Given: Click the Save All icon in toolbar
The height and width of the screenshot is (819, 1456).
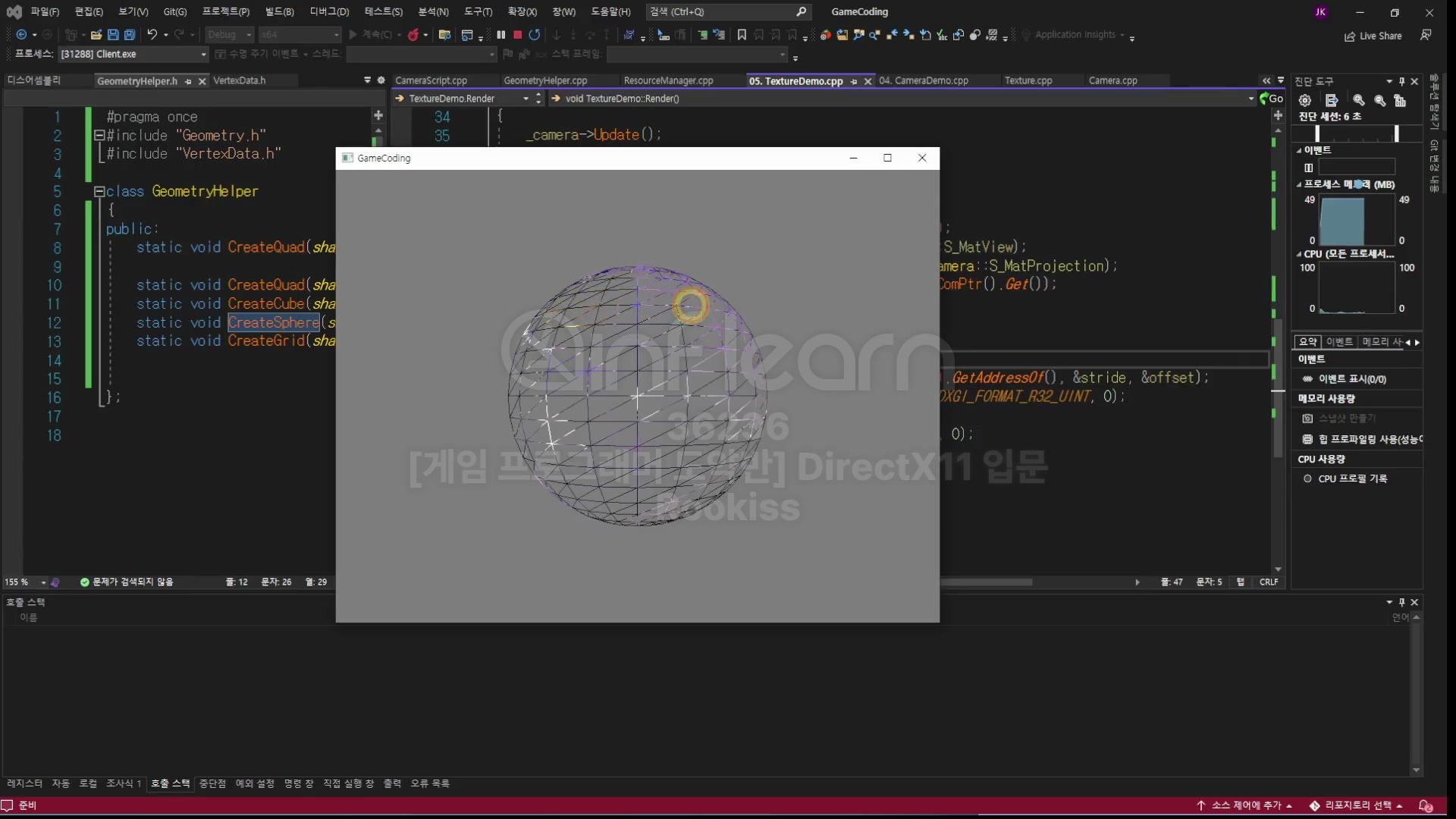Looking at the screenshot, I should pos(130,35).
